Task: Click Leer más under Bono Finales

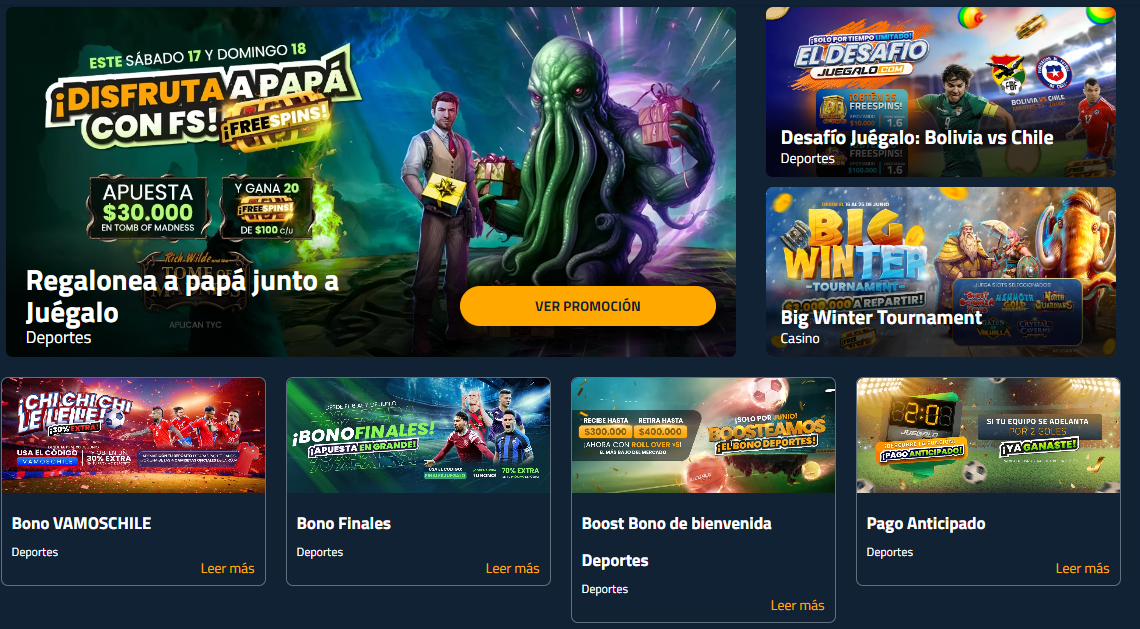Action: [513, 569]
